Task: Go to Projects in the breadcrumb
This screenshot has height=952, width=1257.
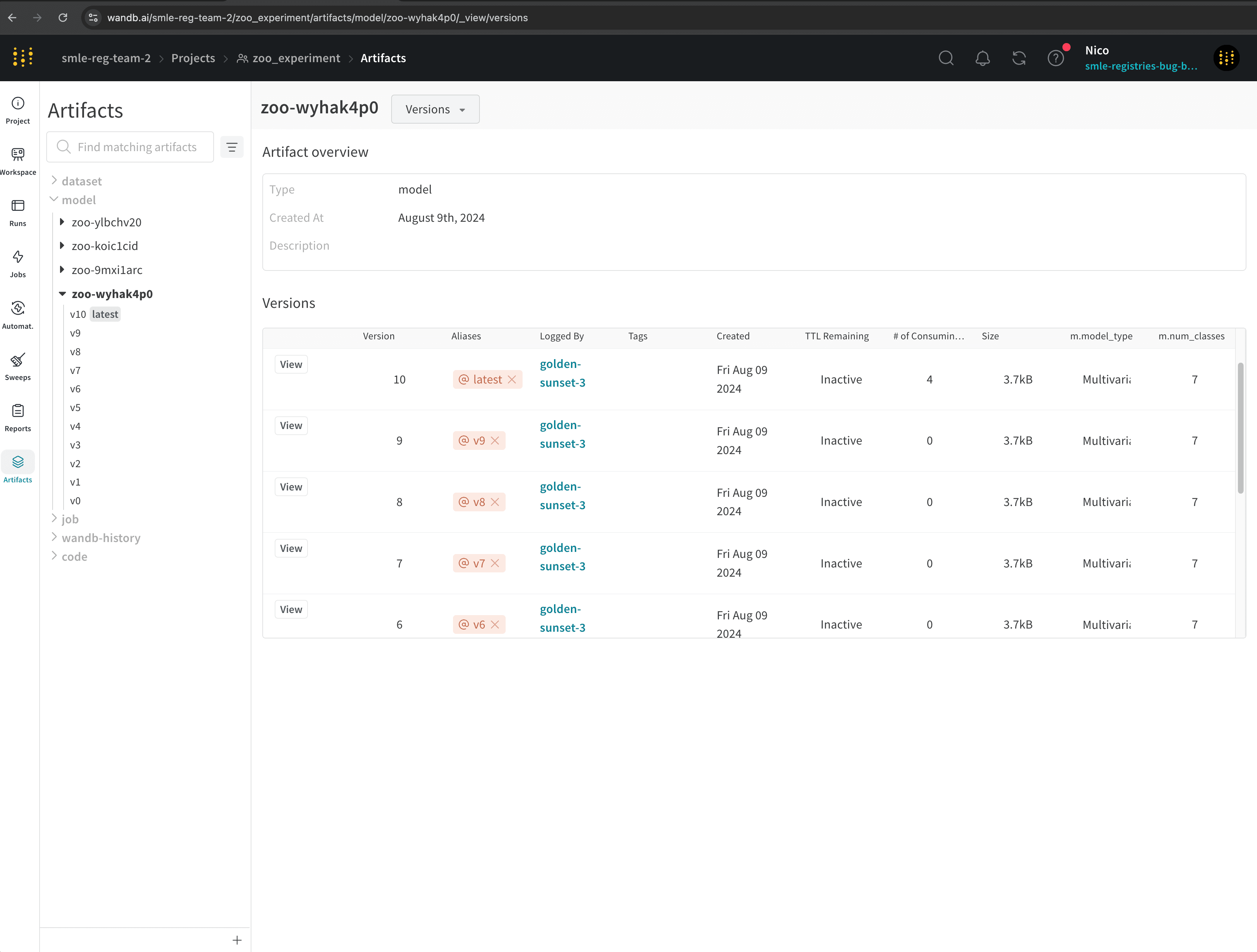Action: [x=193, y=58]
